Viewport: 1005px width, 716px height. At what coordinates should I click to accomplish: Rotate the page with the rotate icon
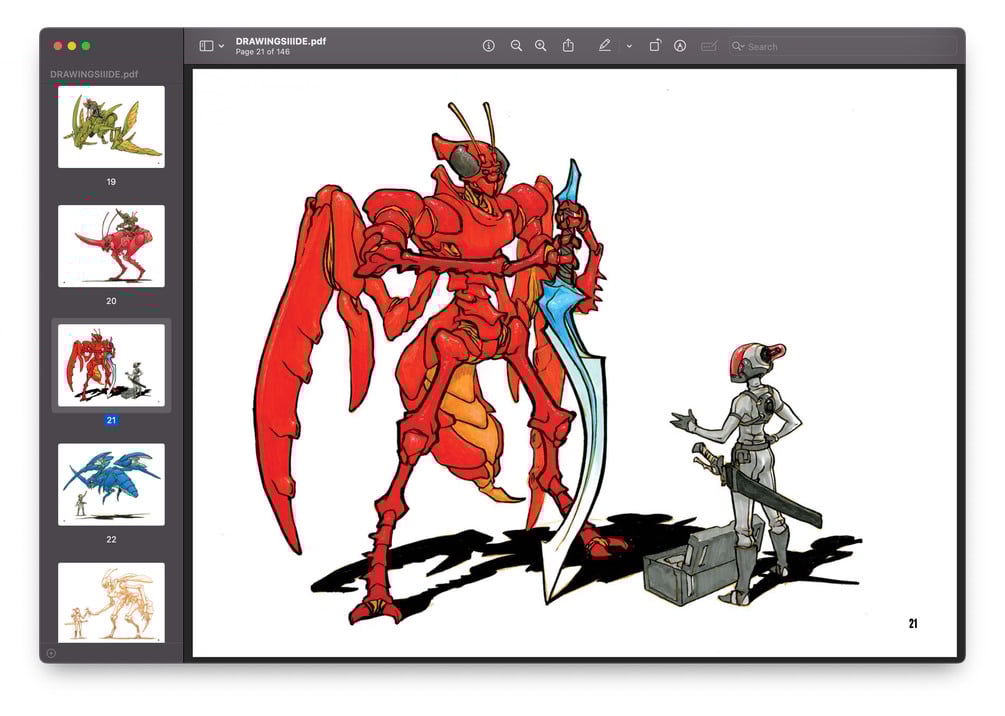[654, 46]
